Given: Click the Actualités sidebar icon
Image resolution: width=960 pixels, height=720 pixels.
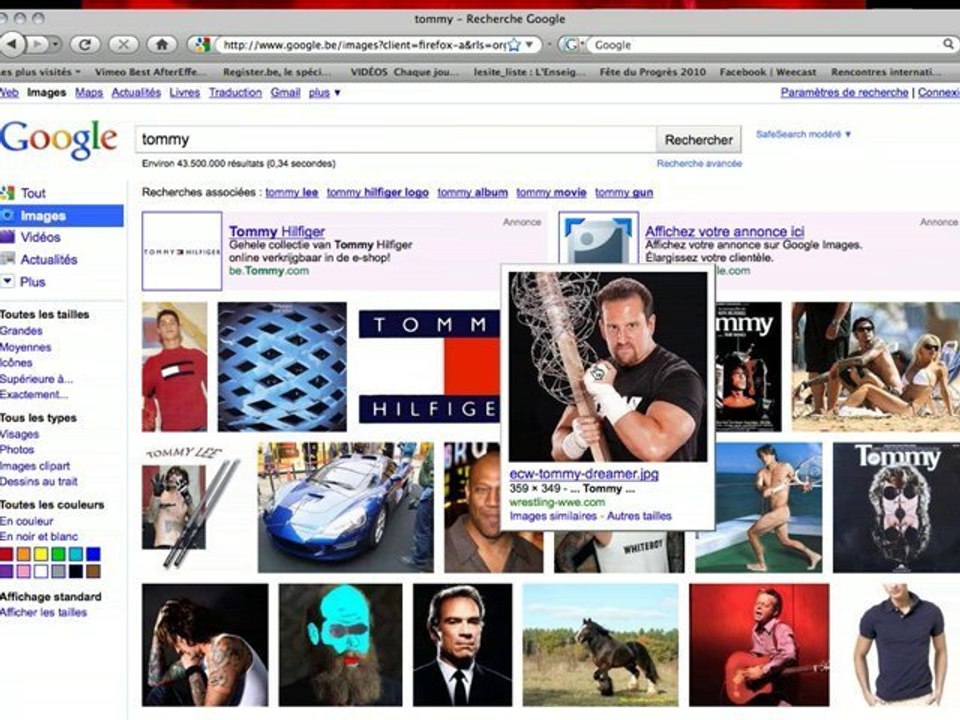Looking at the screenshot, I should point(8,259).
